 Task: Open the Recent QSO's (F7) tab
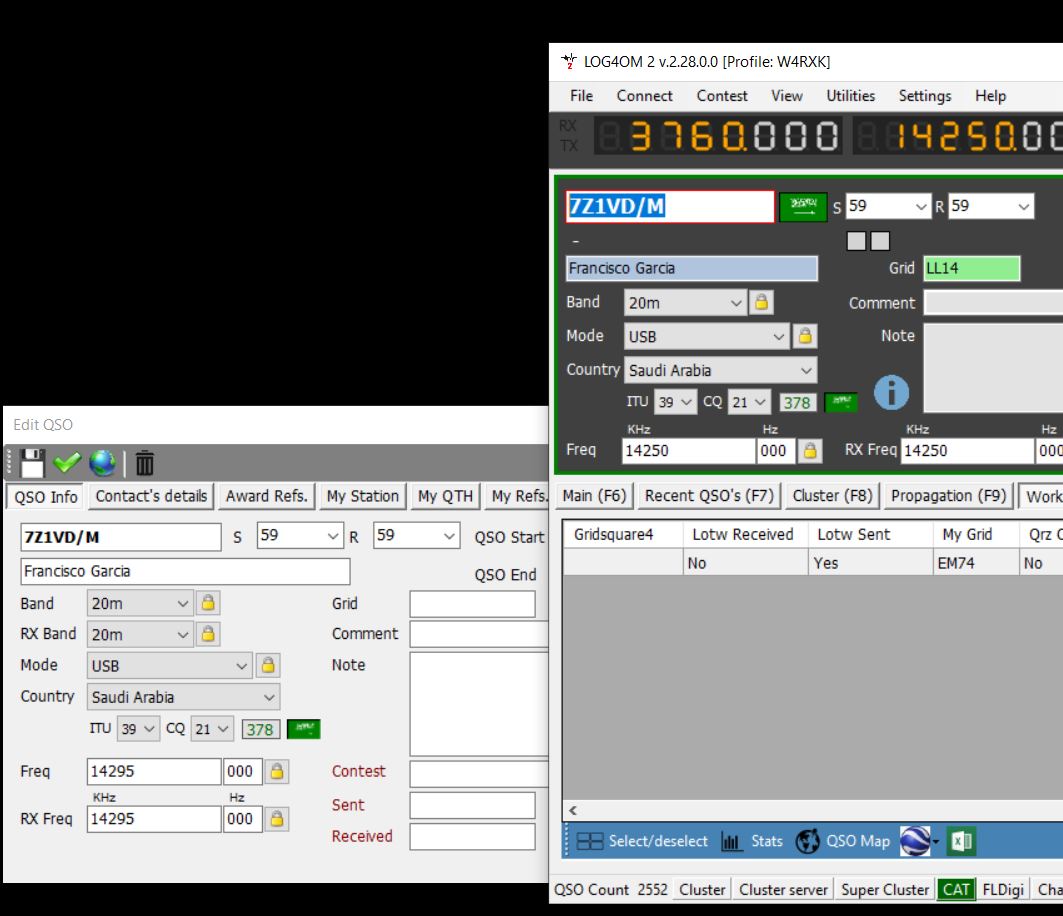point(709,496)
